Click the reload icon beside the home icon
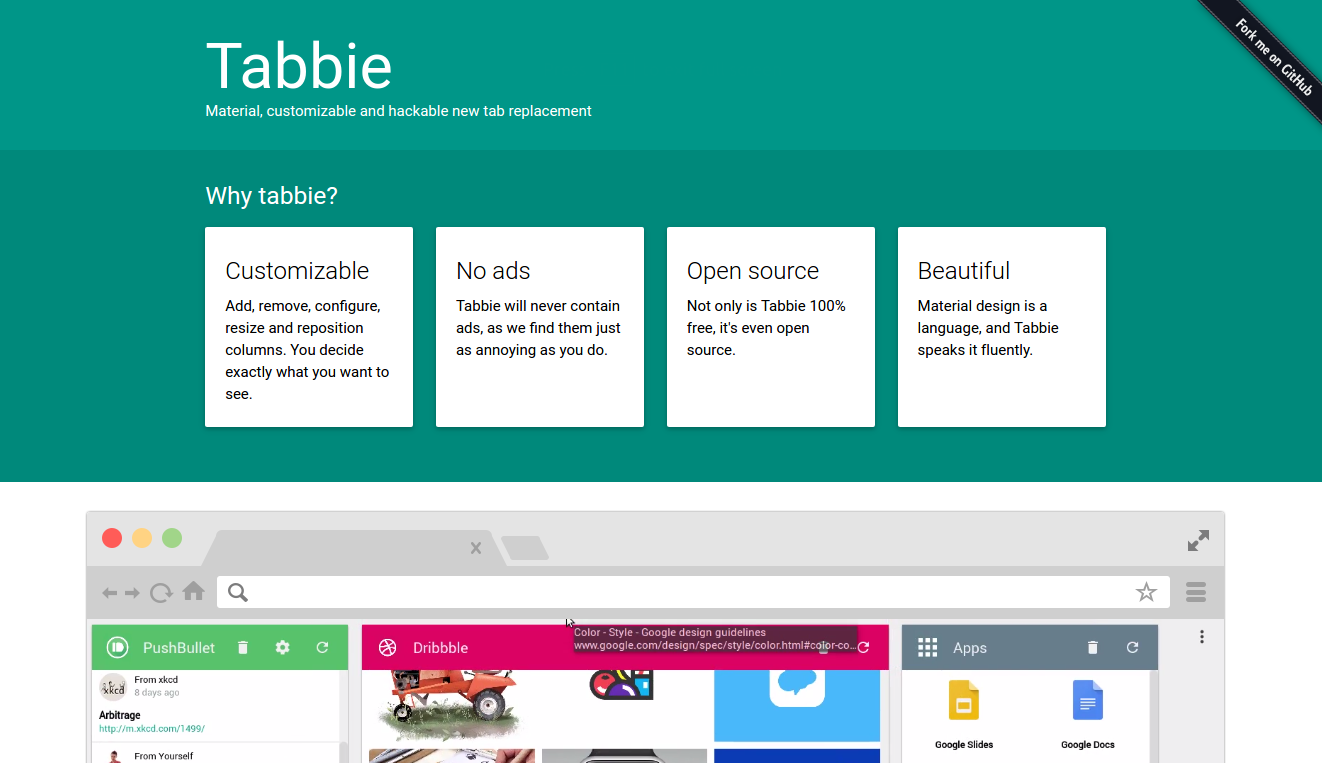Image resolution: width=1322 pixels, height=763 pixels. pos(161,593)
